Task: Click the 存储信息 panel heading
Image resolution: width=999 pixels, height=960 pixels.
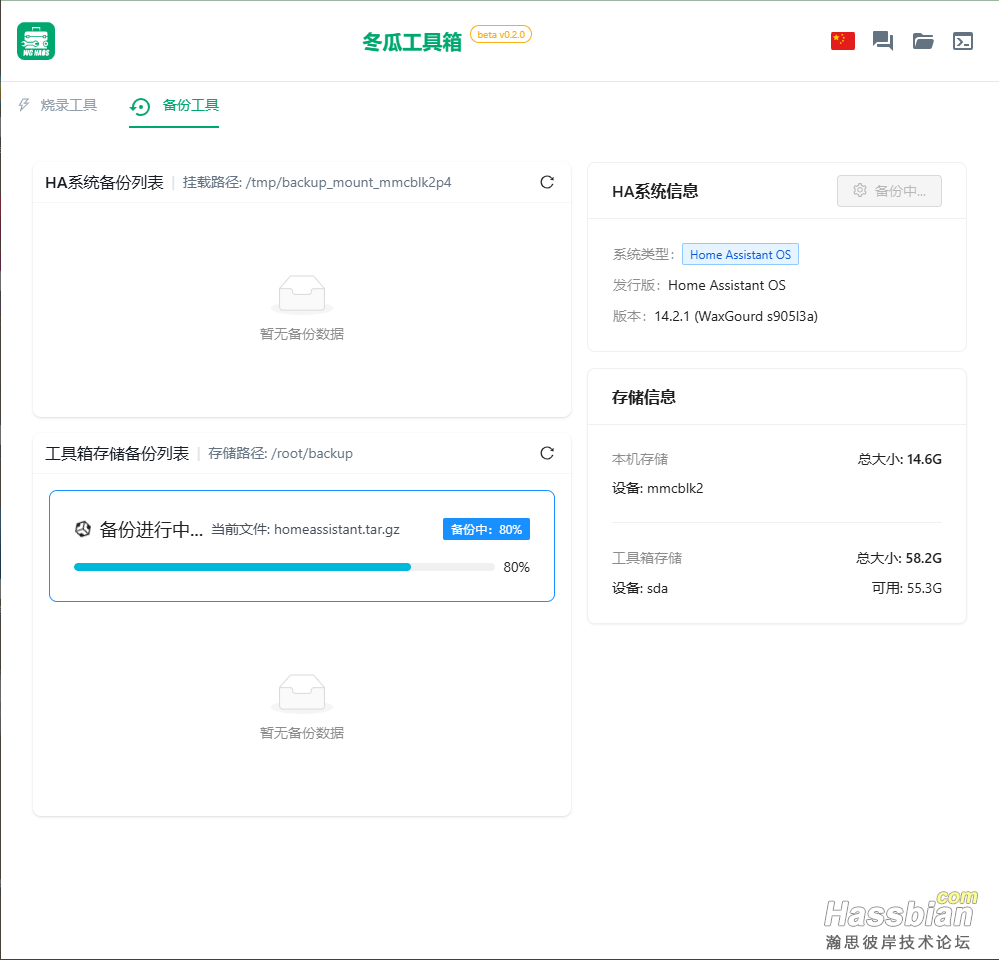Action: [643, 397]
